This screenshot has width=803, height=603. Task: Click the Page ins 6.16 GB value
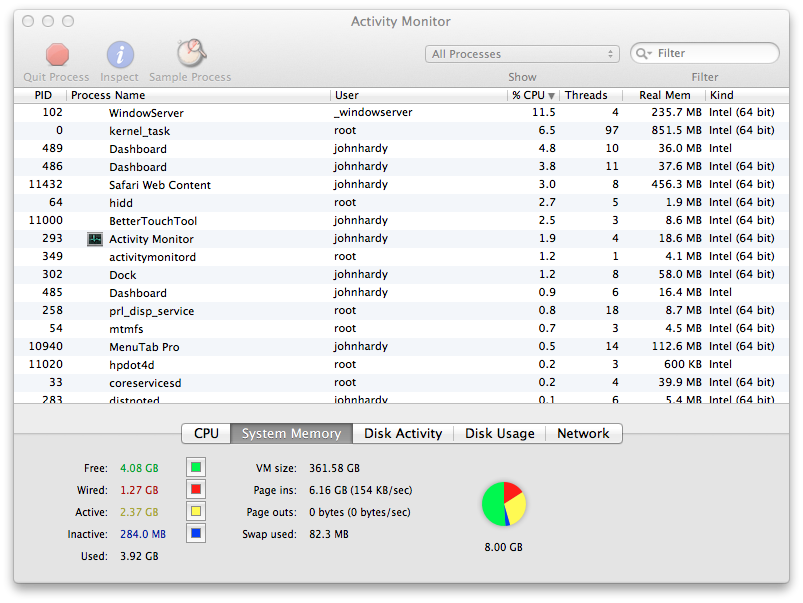(x=361, y=490)
